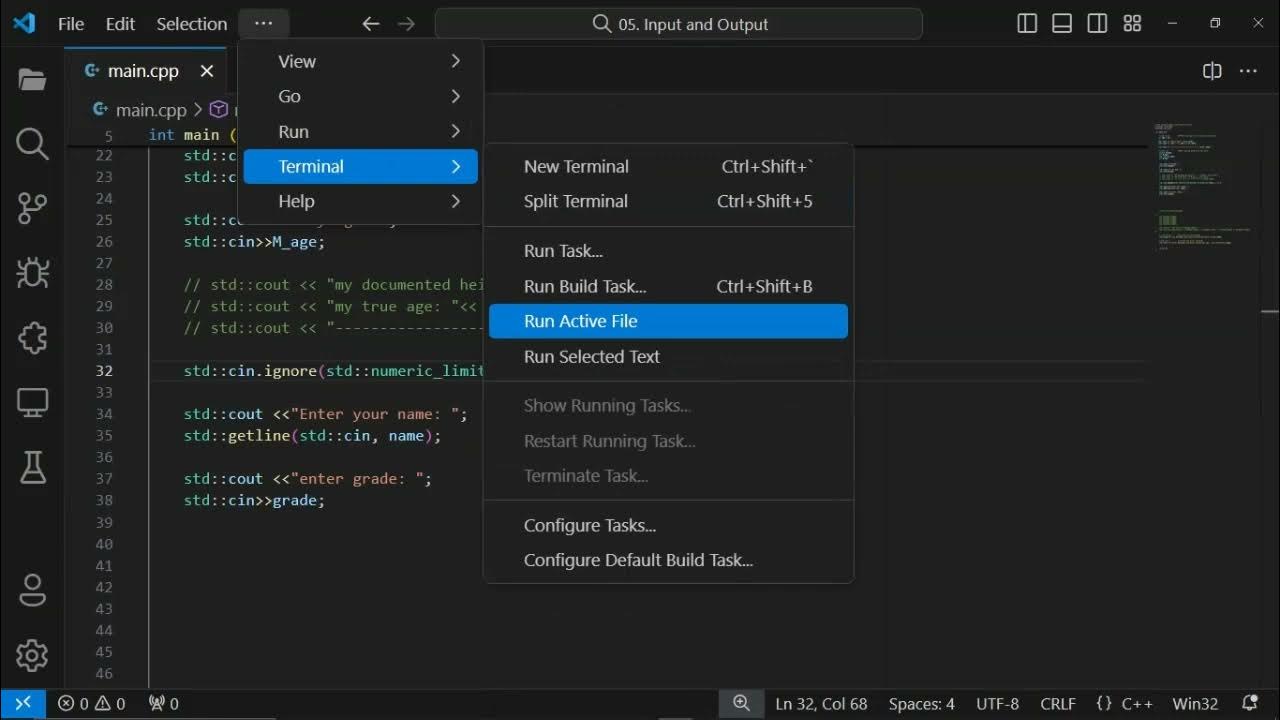The width and height of the screenshot is (1280, 720).
Task: Open the Testing flask view
Action: (x=32, y=467)
